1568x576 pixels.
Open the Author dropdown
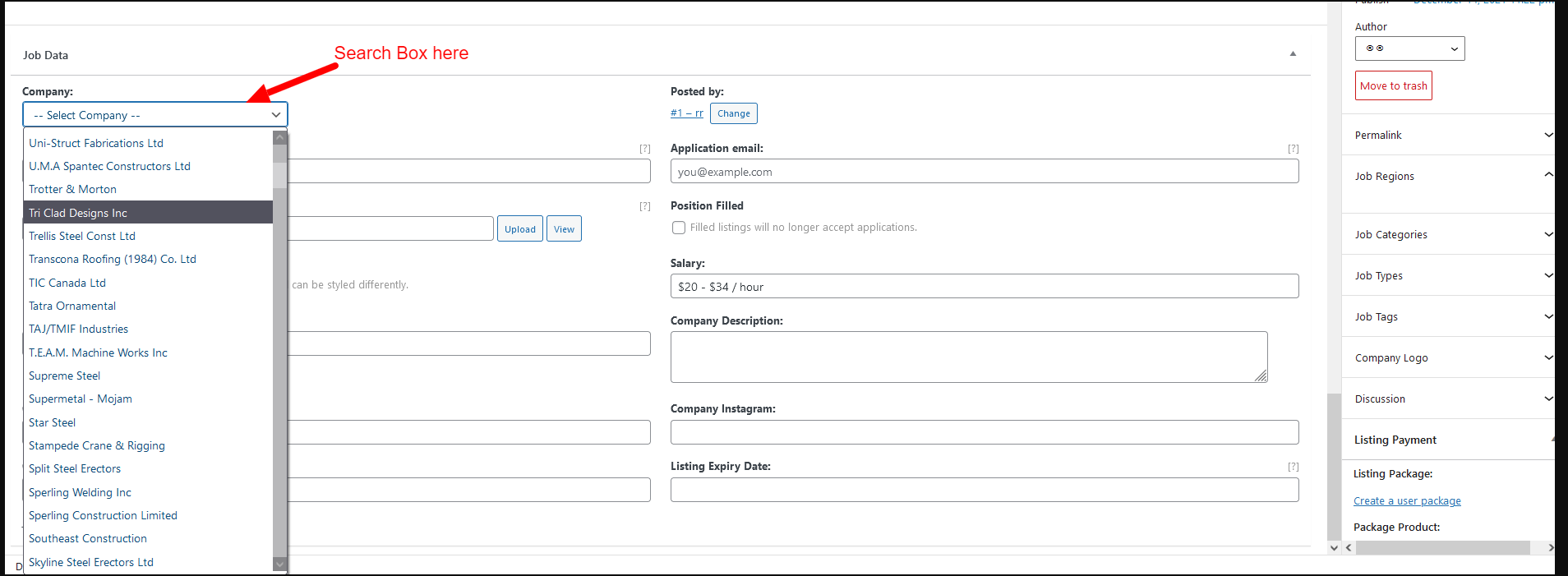[x=1409, y=48]
